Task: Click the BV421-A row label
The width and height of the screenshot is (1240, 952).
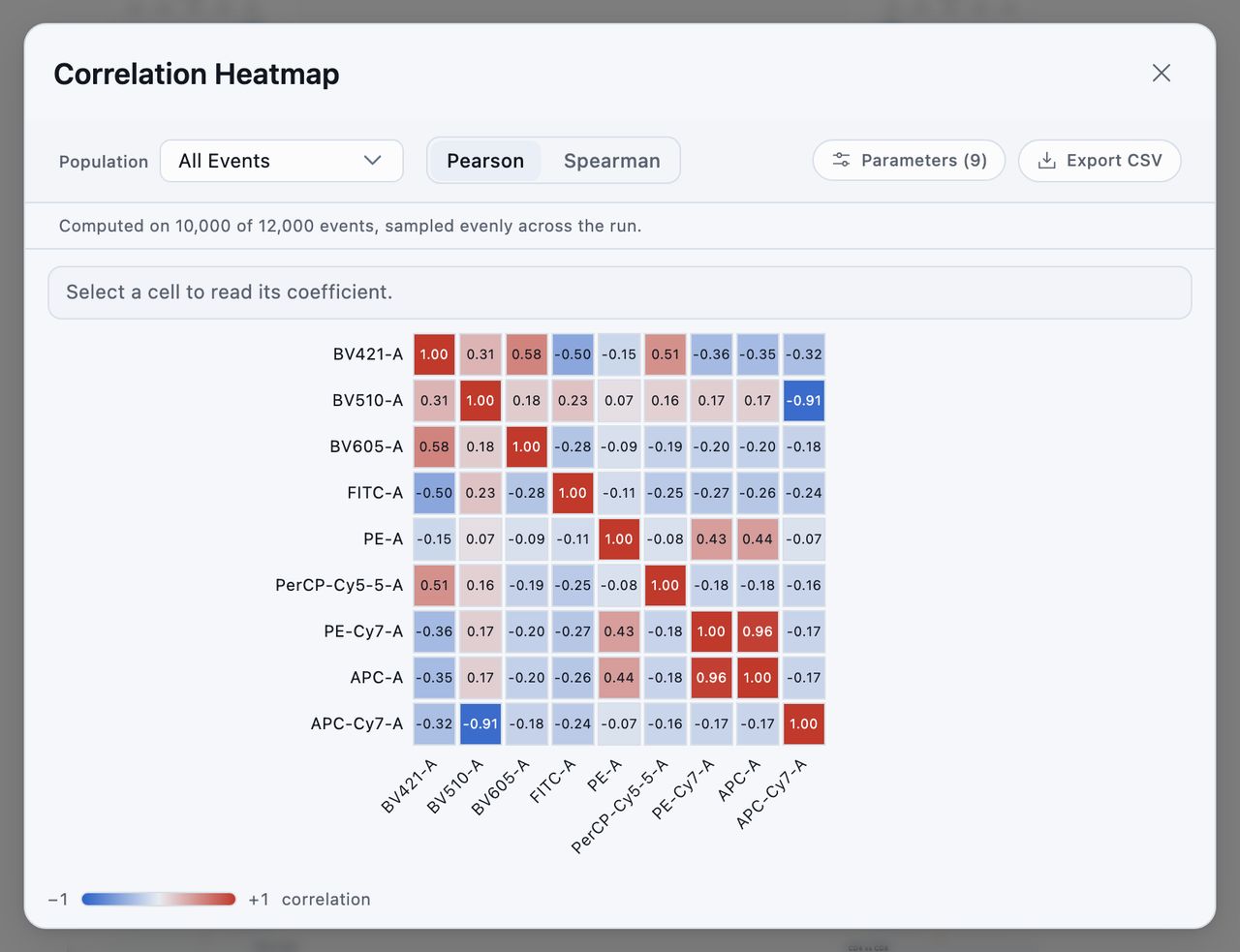Action: tap(368, 354)
